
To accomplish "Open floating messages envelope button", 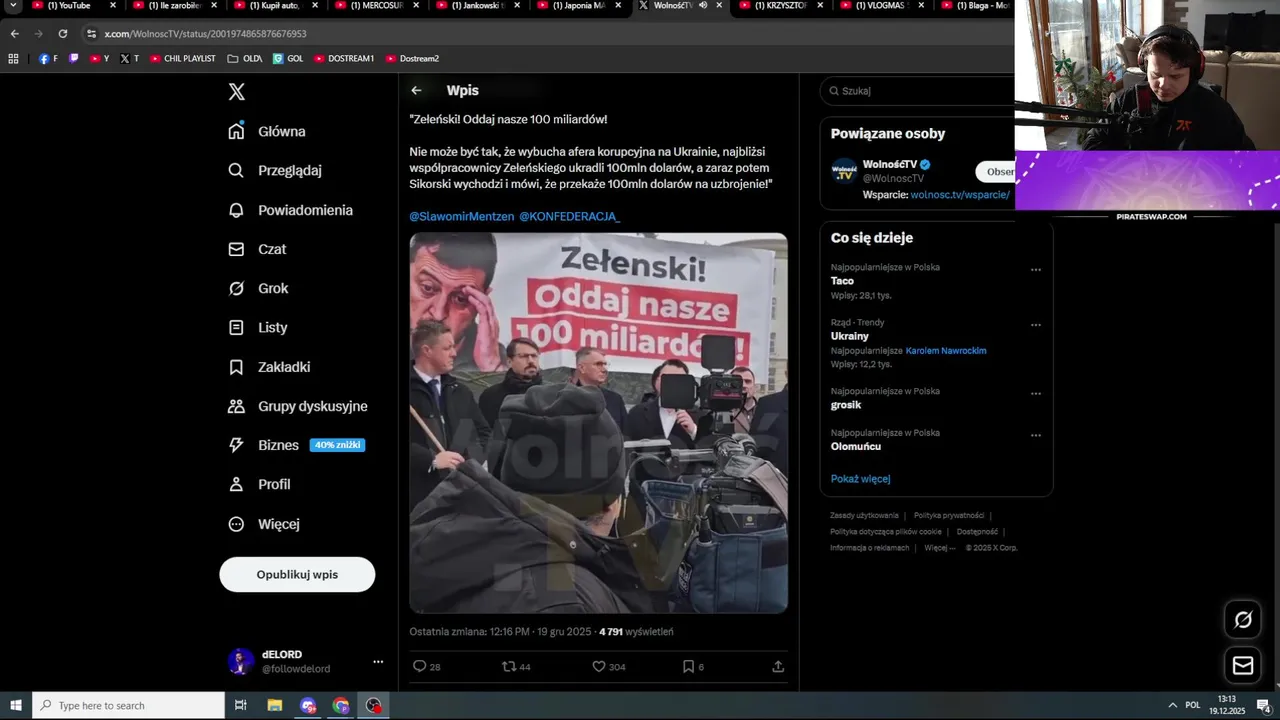I will click(x=1243, y=665).
